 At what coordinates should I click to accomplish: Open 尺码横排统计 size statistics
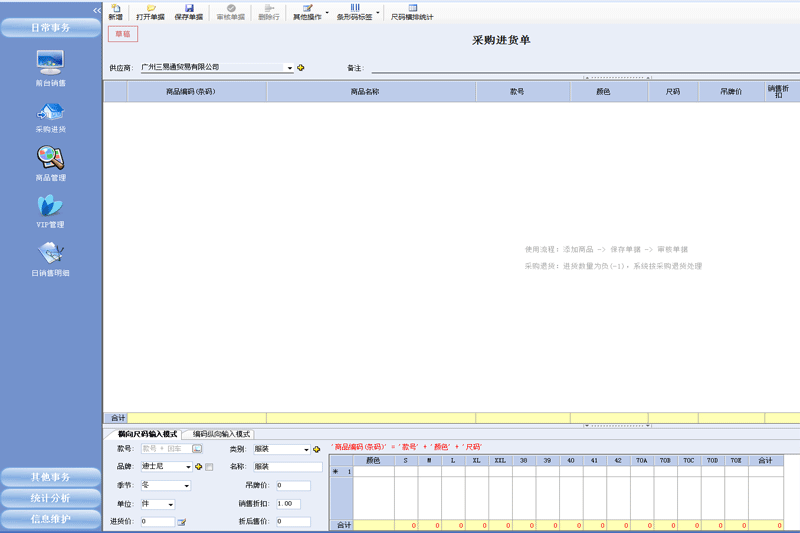411,12
